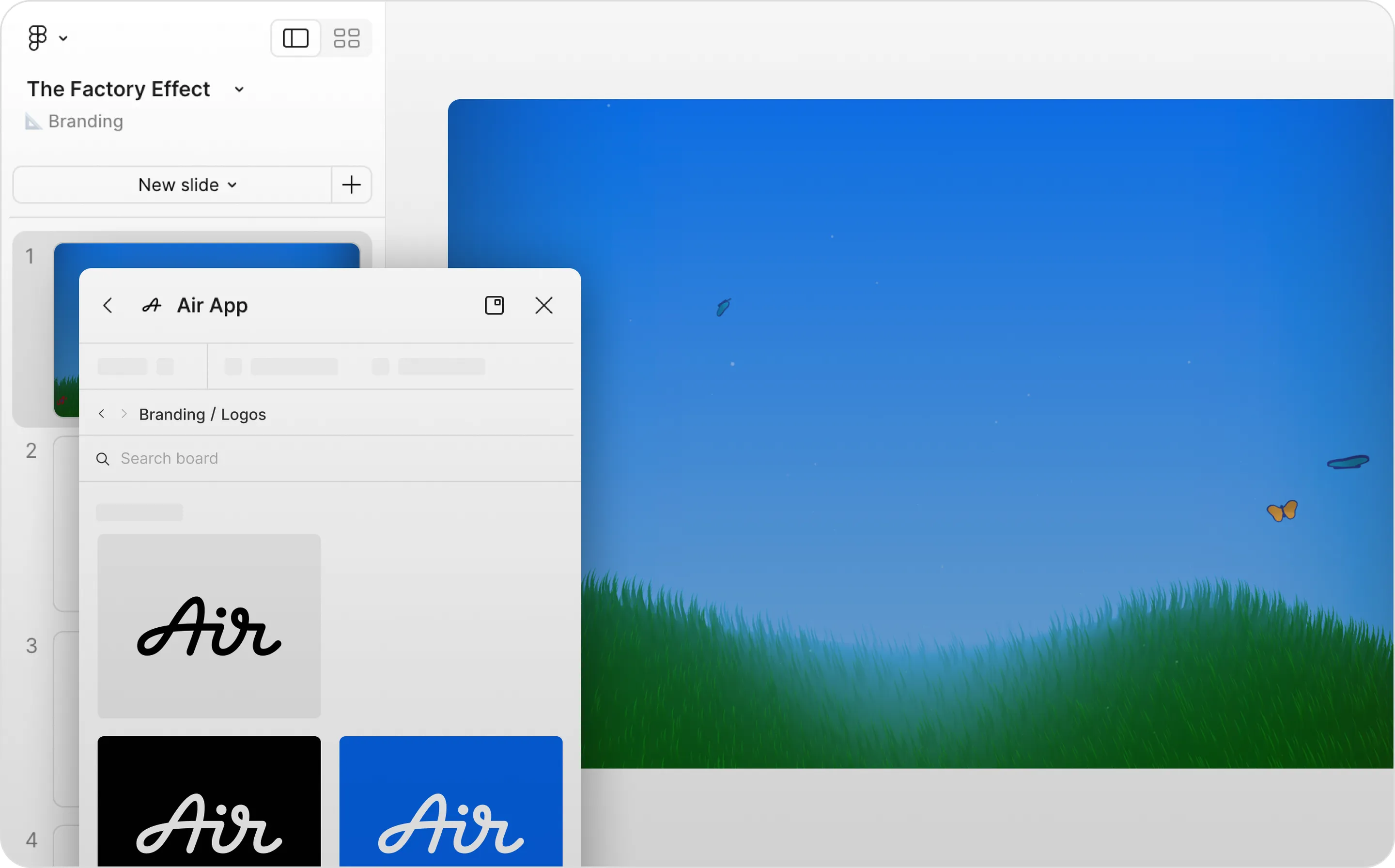1395x868 pixels.
Task: Select the Air logo on black background
Action: coord(209,801)
